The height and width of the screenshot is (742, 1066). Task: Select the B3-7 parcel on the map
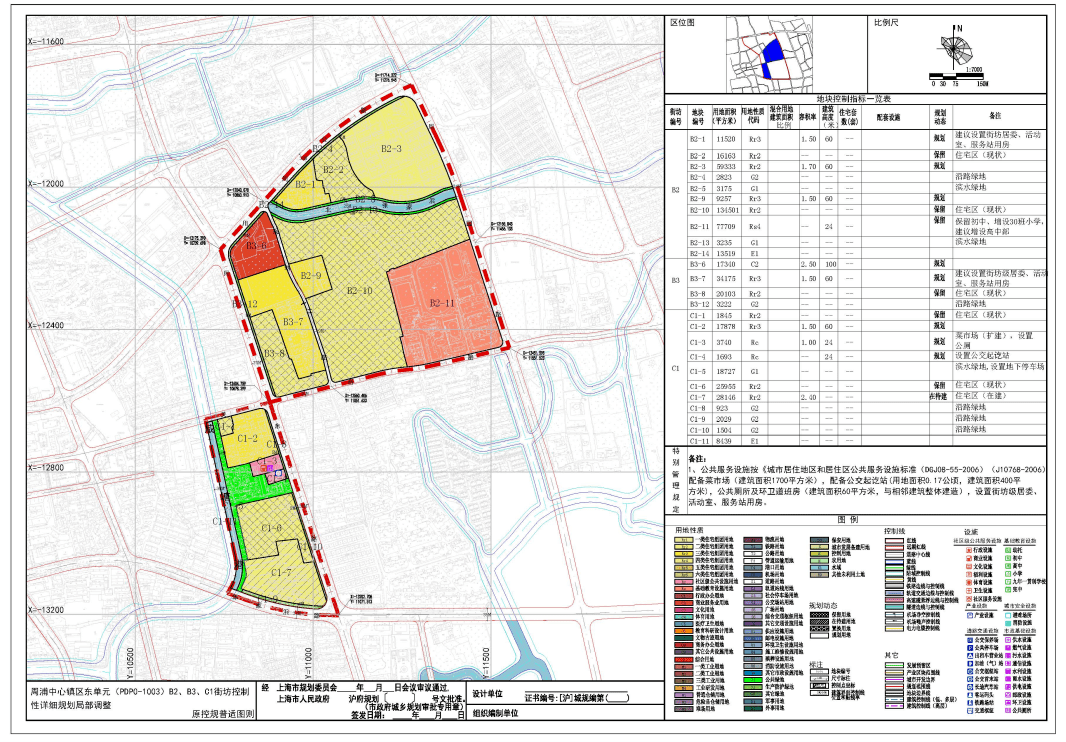click(x=294, y=322)
